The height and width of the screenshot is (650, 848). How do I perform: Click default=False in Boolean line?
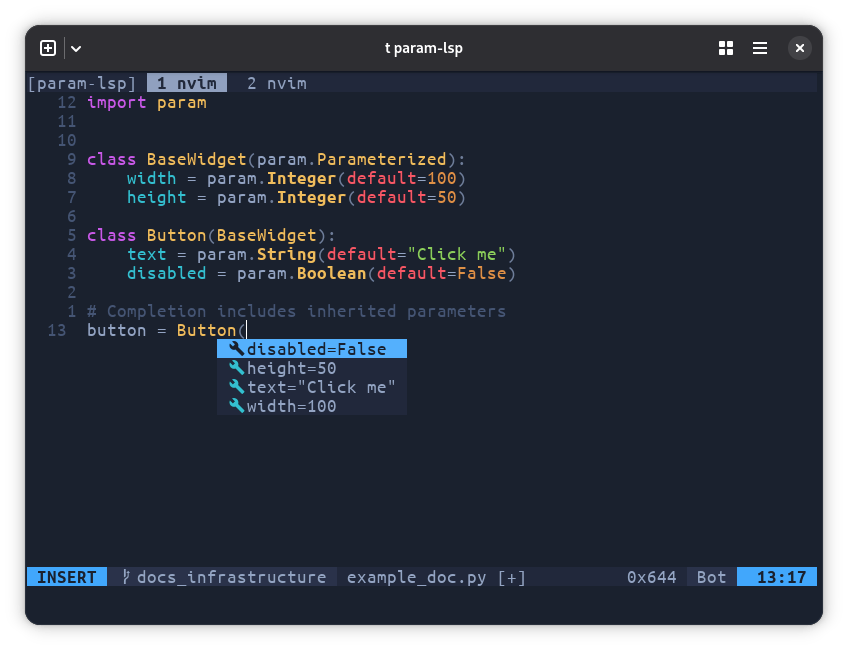(441, 273)
